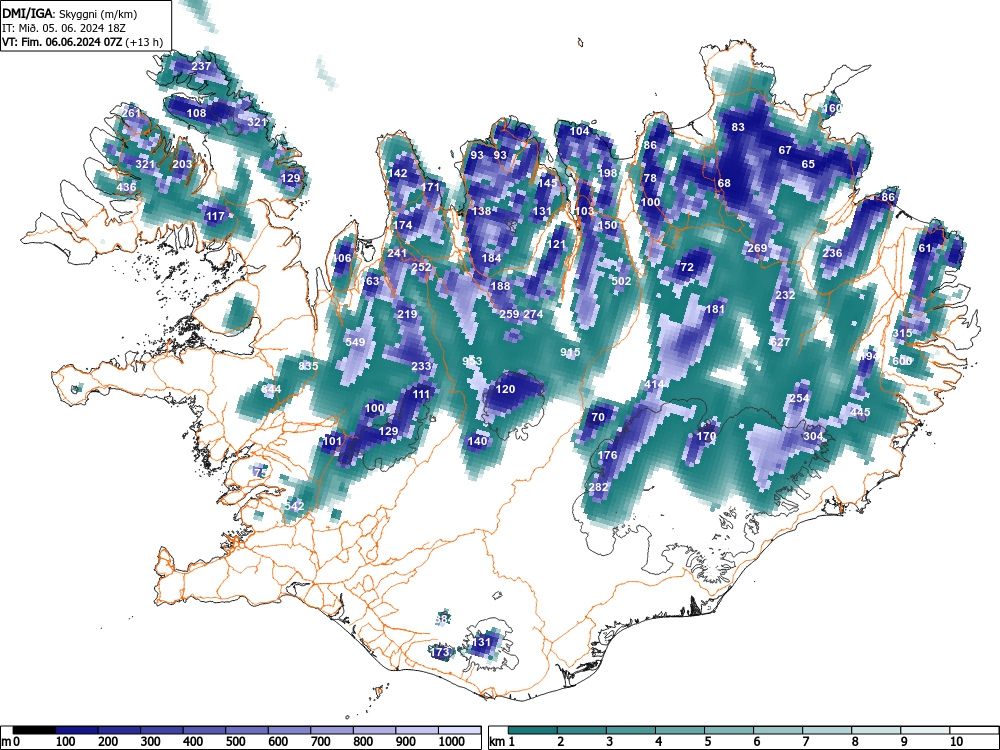Click the 'DMI/IGA: Skyggni (m/km)' title text
The image size is (1000, 750).
click(70, 13)
